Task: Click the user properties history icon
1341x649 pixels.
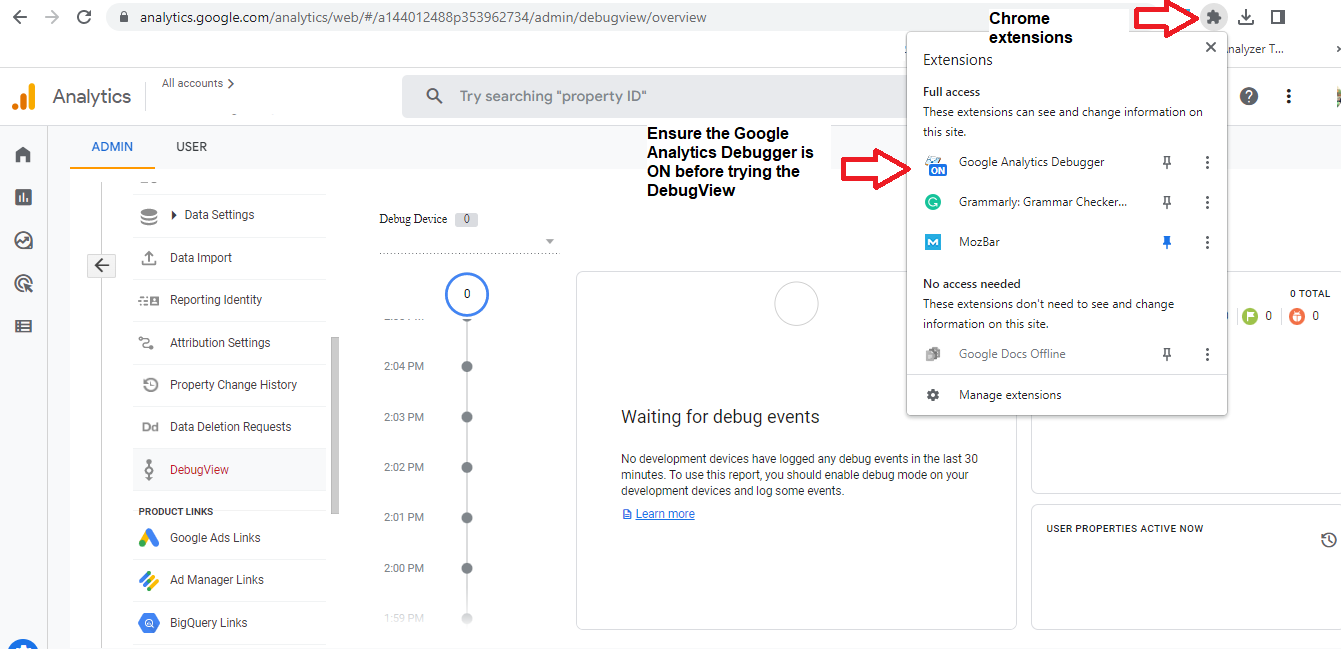Action: tap(1328, 540)
